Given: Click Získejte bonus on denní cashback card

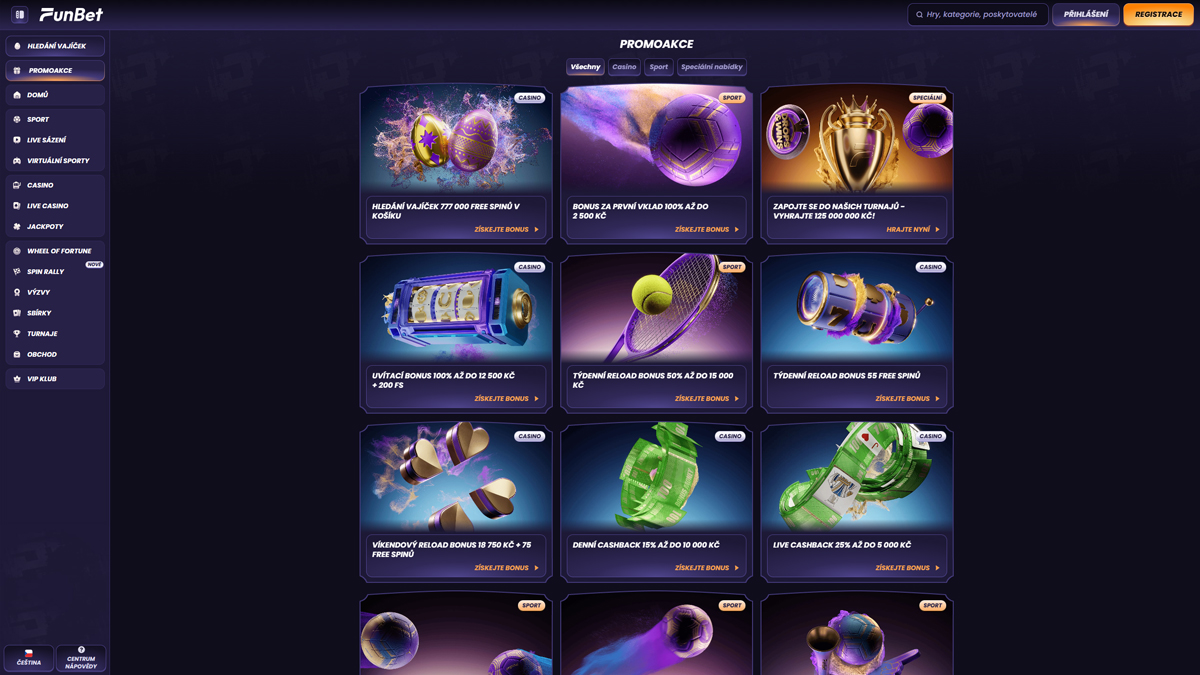Looking at the screenshot, I should coord(707,568).
